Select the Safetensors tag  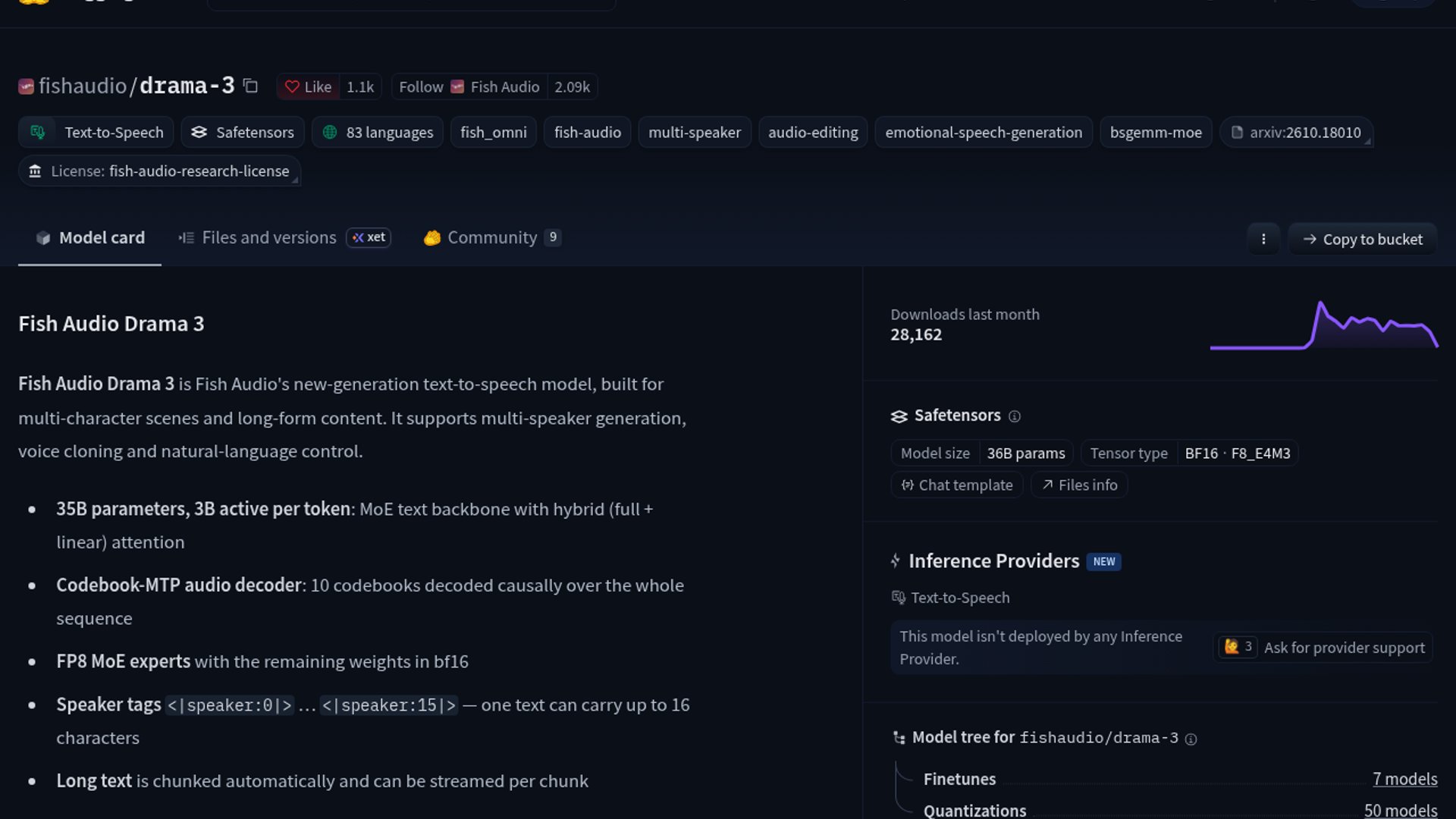[x=243, y=132]
